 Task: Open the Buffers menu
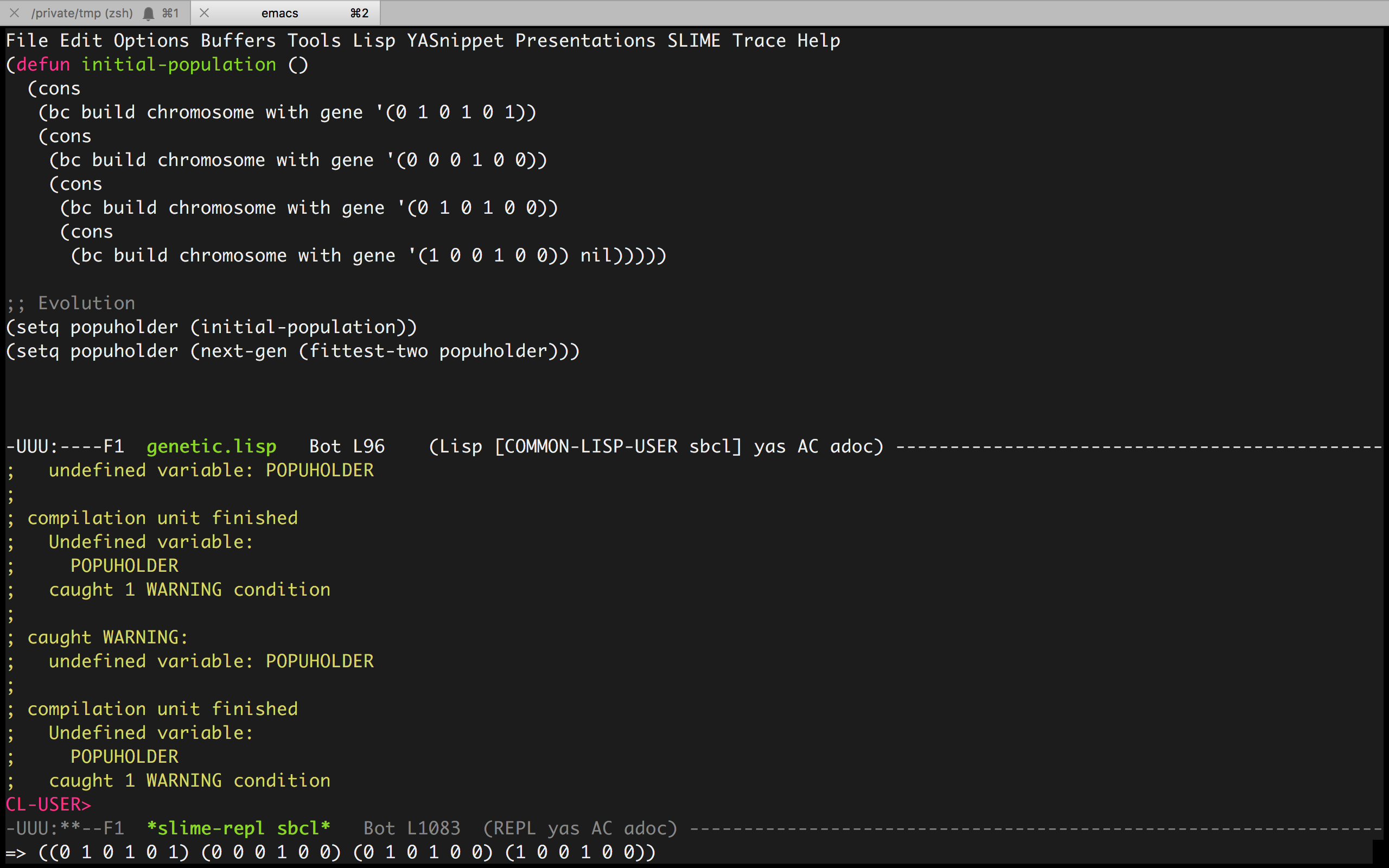point(238,41)
